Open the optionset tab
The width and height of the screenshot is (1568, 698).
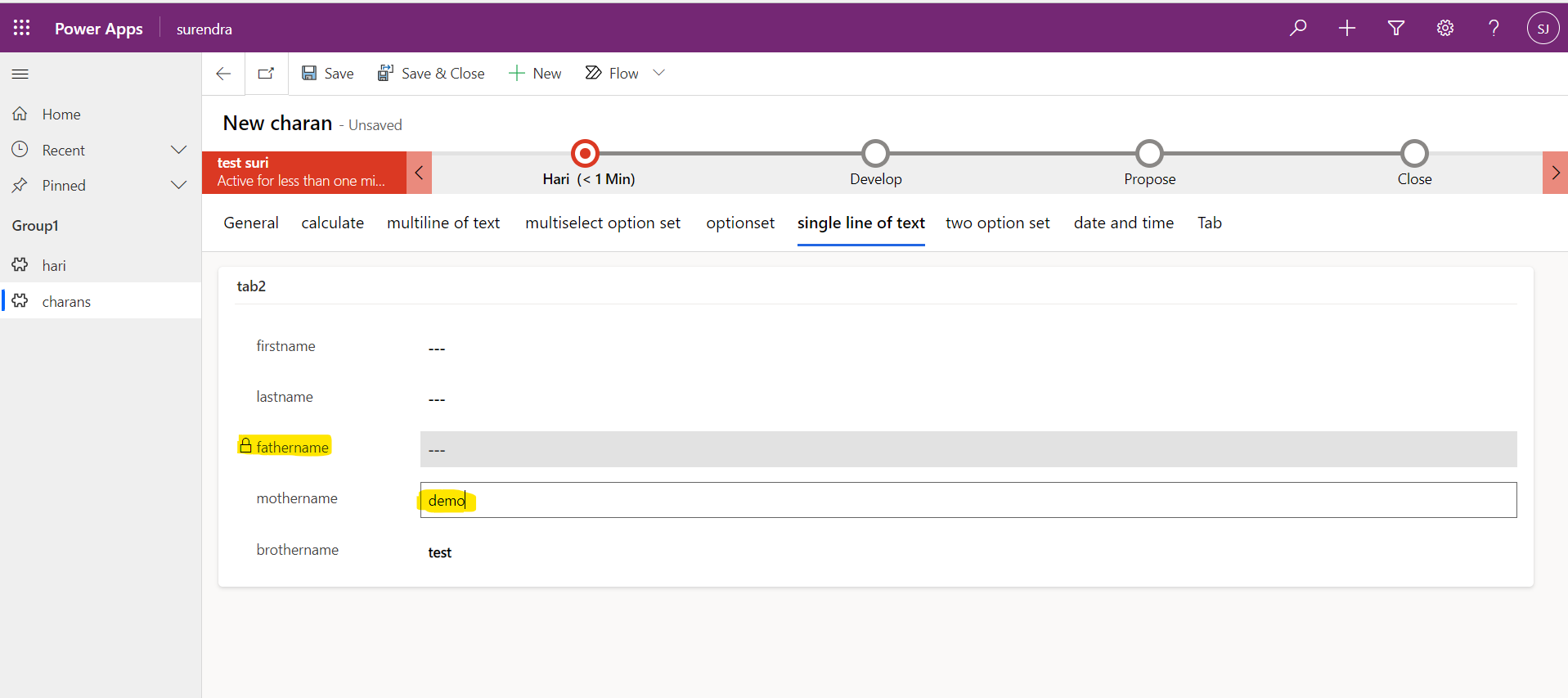pyautogui.click(x=740, y=223)
